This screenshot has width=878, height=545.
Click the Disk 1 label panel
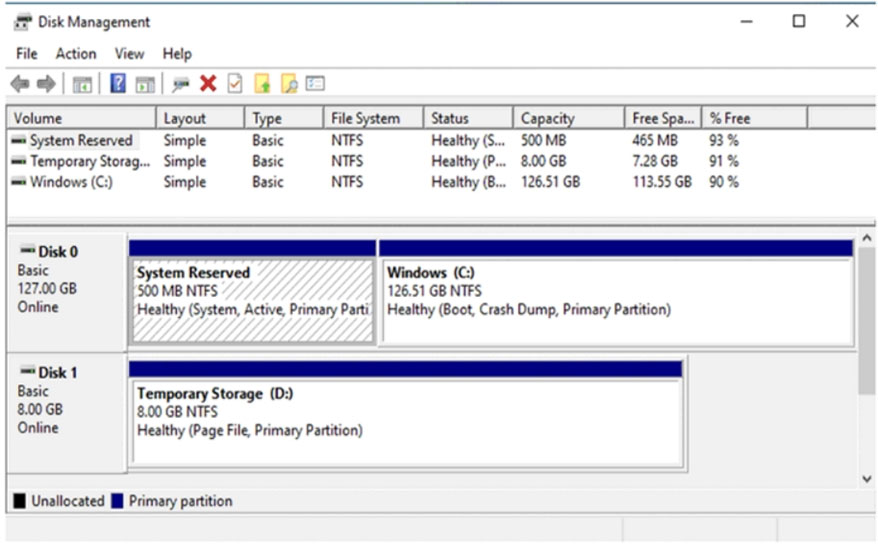[x=66, y=410]
